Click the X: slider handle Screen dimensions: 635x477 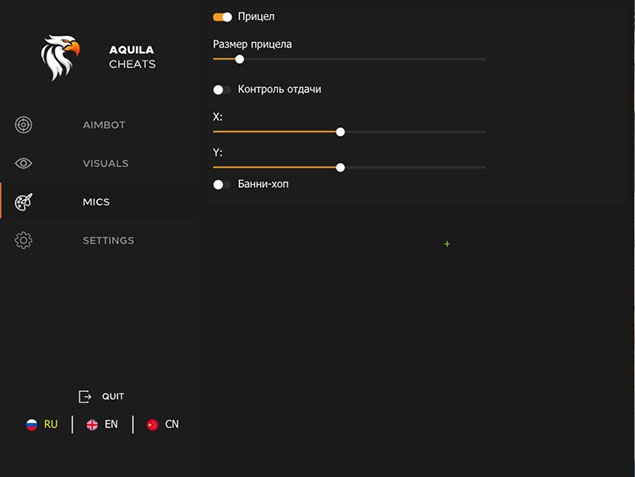click(341, 131)
